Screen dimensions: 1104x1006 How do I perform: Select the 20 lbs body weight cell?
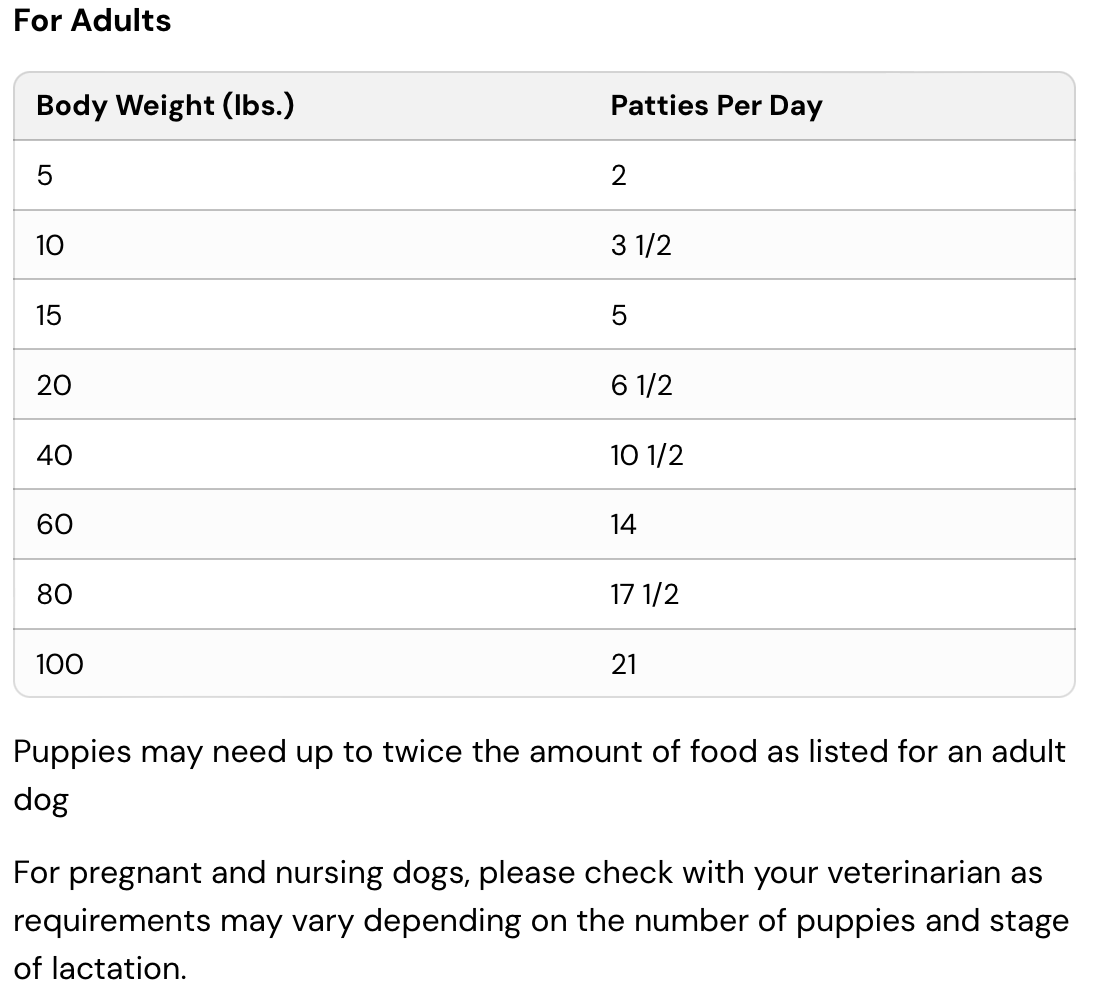54,386
